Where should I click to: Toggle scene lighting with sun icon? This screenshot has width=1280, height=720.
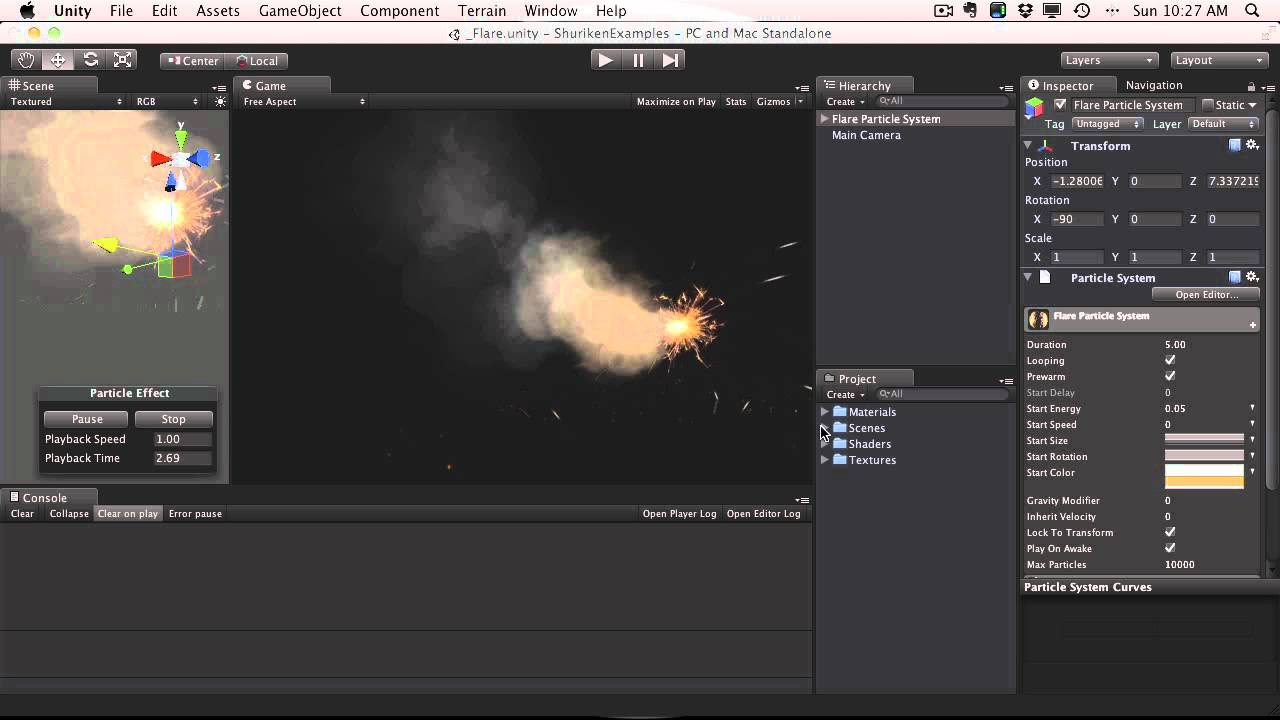point(219,101)
